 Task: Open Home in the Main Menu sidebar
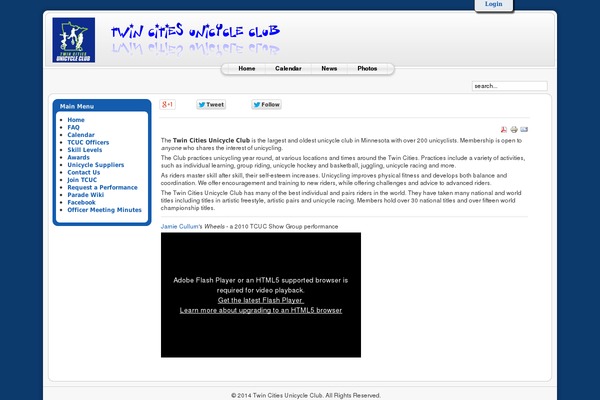click(76, 120)
